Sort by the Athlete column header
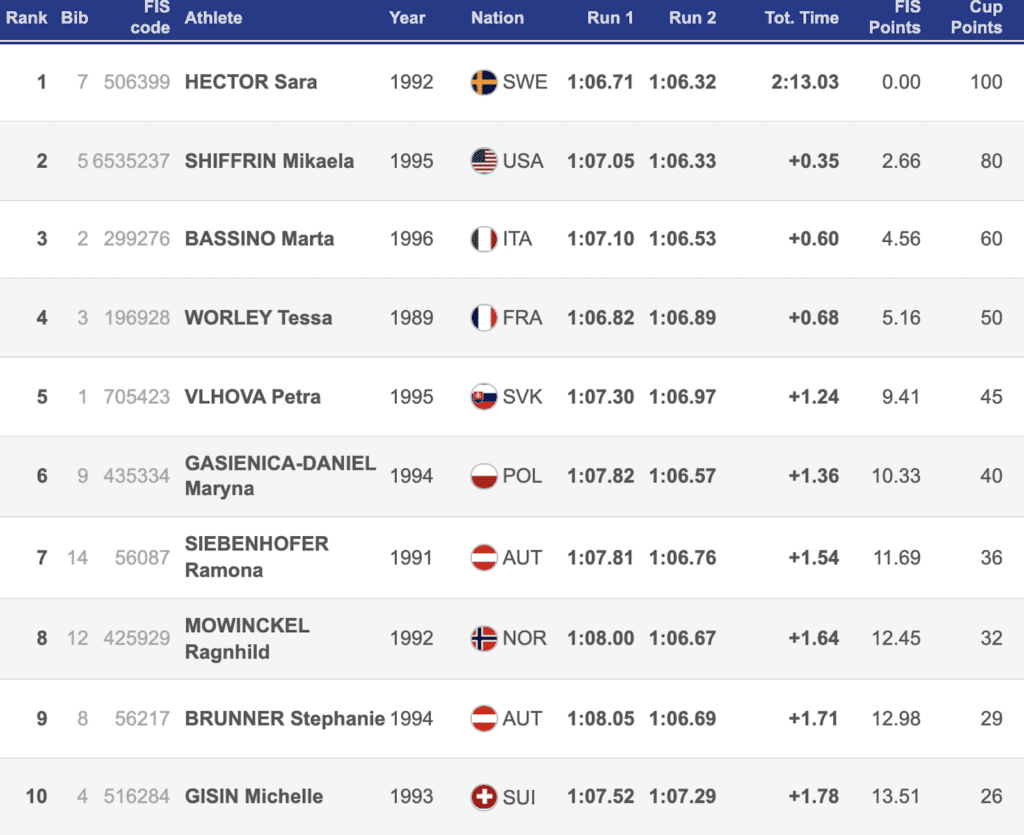Image resolution: width=1024 pixels, height=835 pixels. tap(213, 18)
